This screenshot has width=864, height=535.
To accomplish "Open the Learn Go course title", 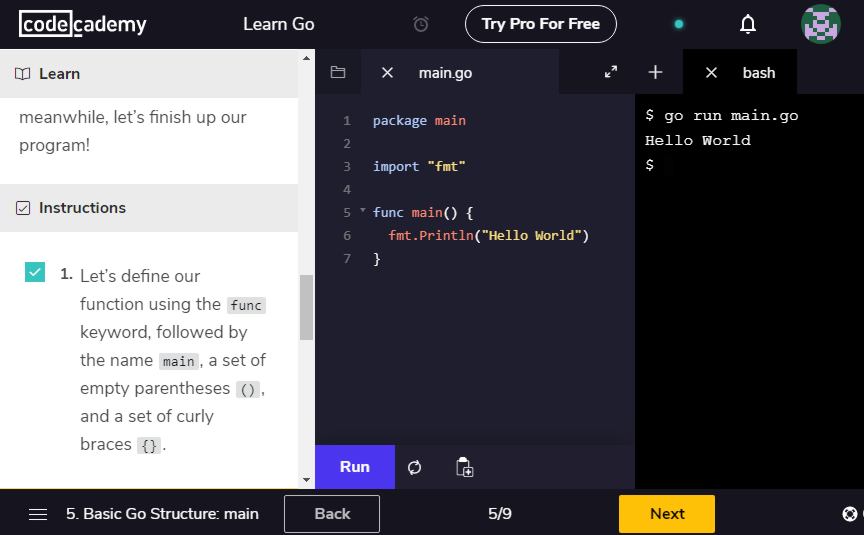I will point(279,24).
